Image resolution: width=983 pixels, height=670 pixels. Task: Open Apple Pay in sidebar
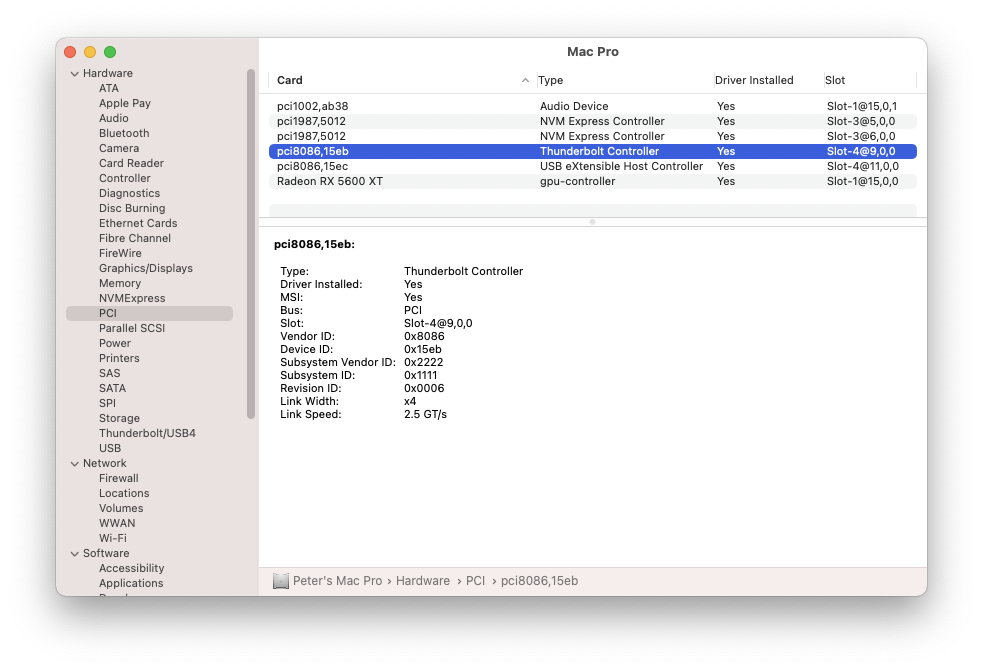coord(125,103)
